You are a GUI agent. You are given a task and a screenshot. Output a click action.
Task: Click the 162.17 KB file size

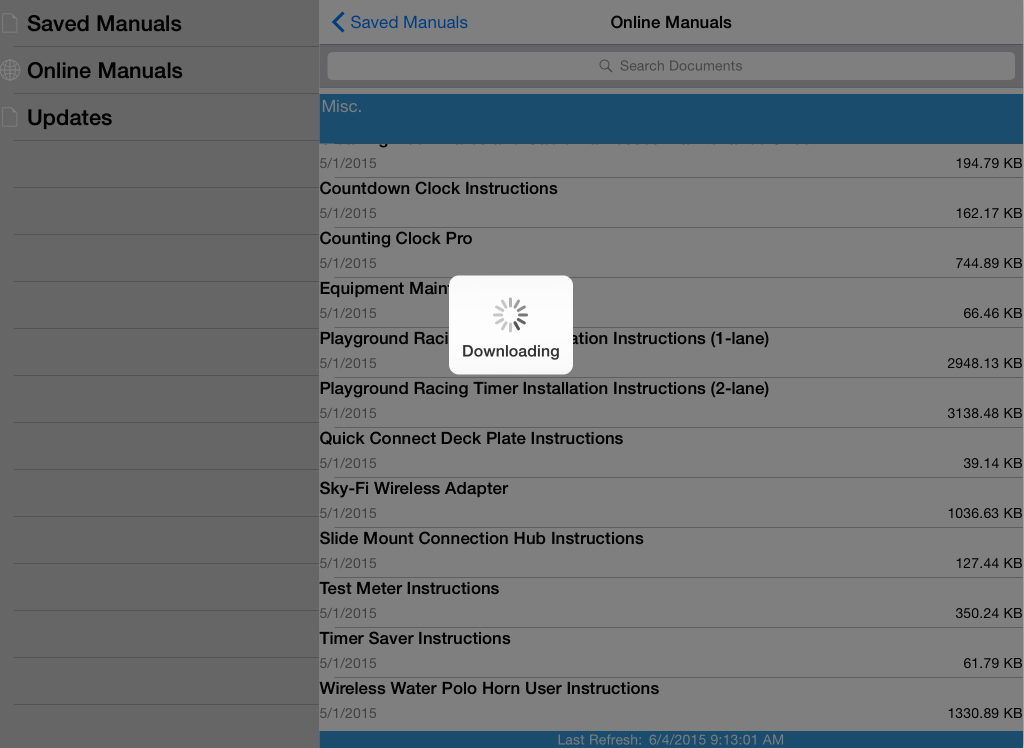988,214
